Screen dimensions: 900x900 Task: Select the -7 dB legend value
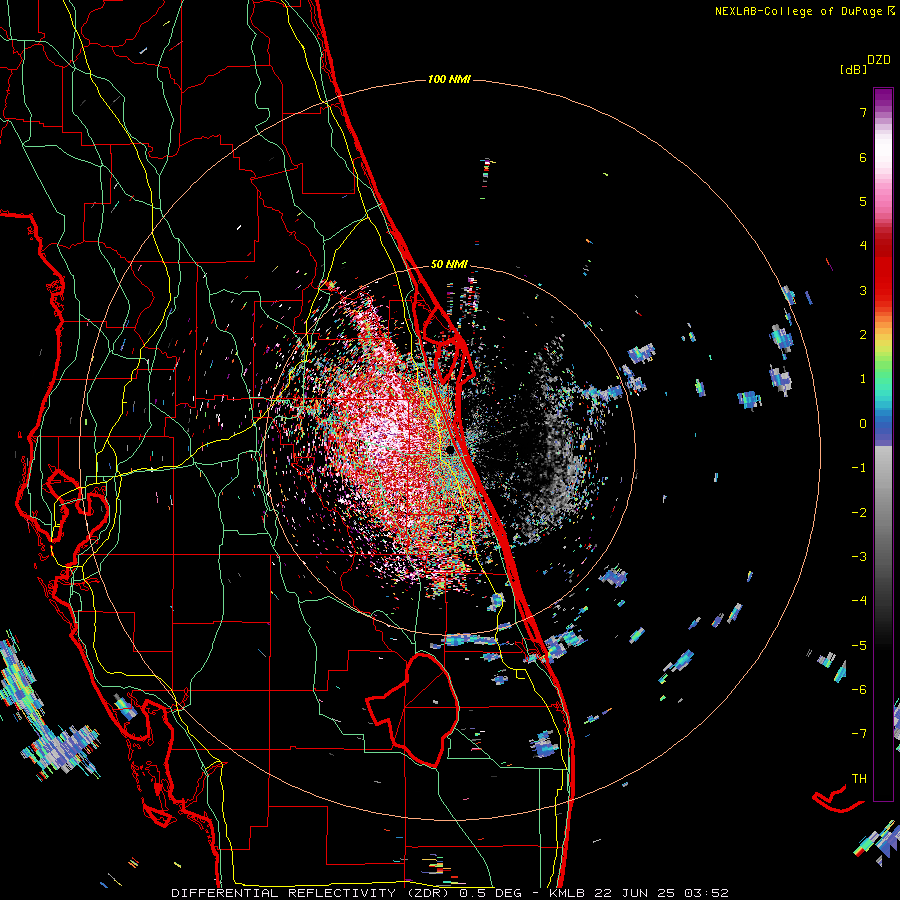coord(859,734)
